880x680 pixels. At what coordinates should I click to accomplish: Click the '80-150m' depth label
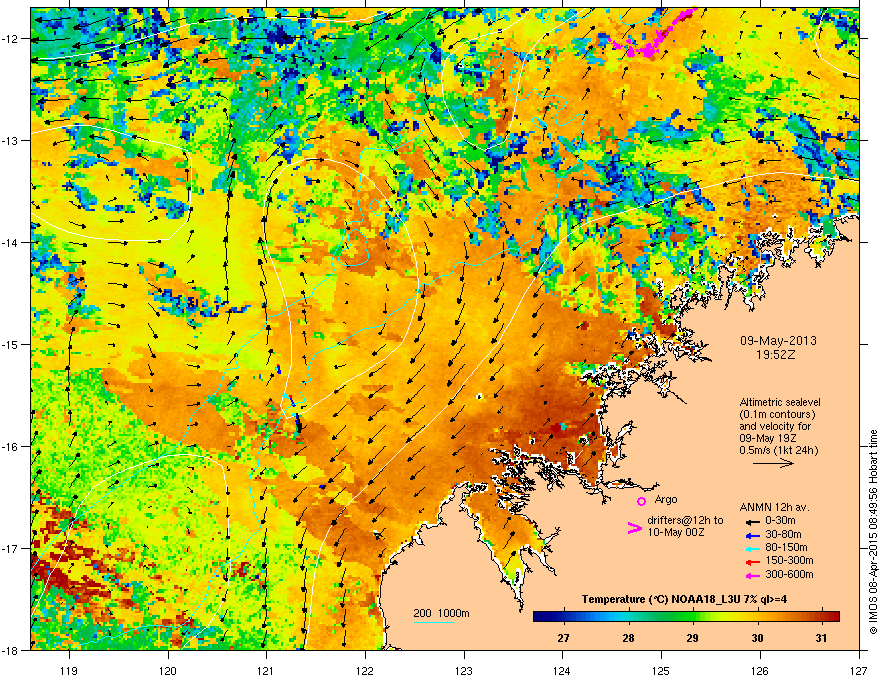(786, 548)
